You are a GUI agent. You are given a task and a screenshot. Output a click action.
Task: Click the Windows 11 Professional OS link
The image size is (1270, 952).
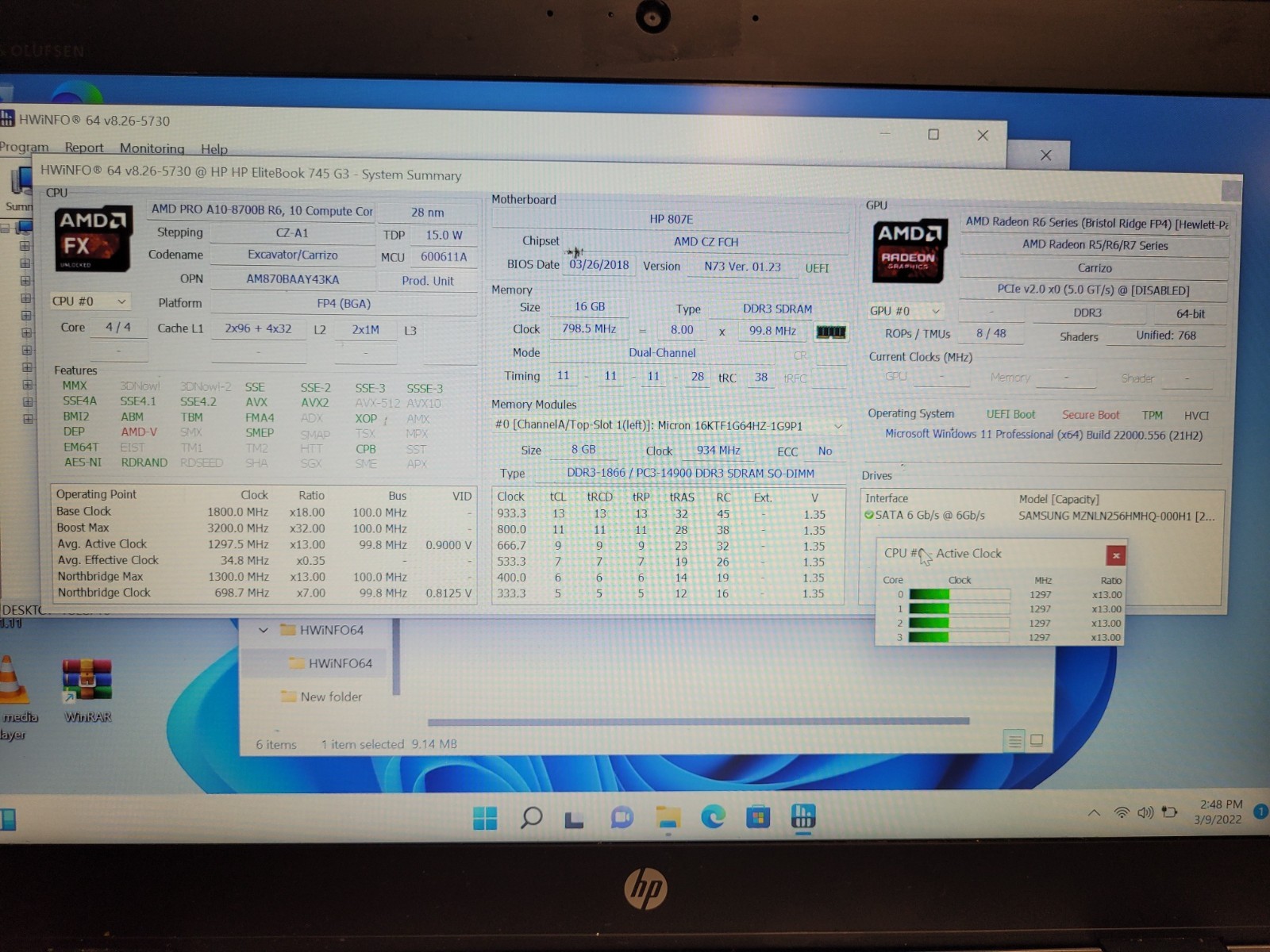coord(1044,435)
